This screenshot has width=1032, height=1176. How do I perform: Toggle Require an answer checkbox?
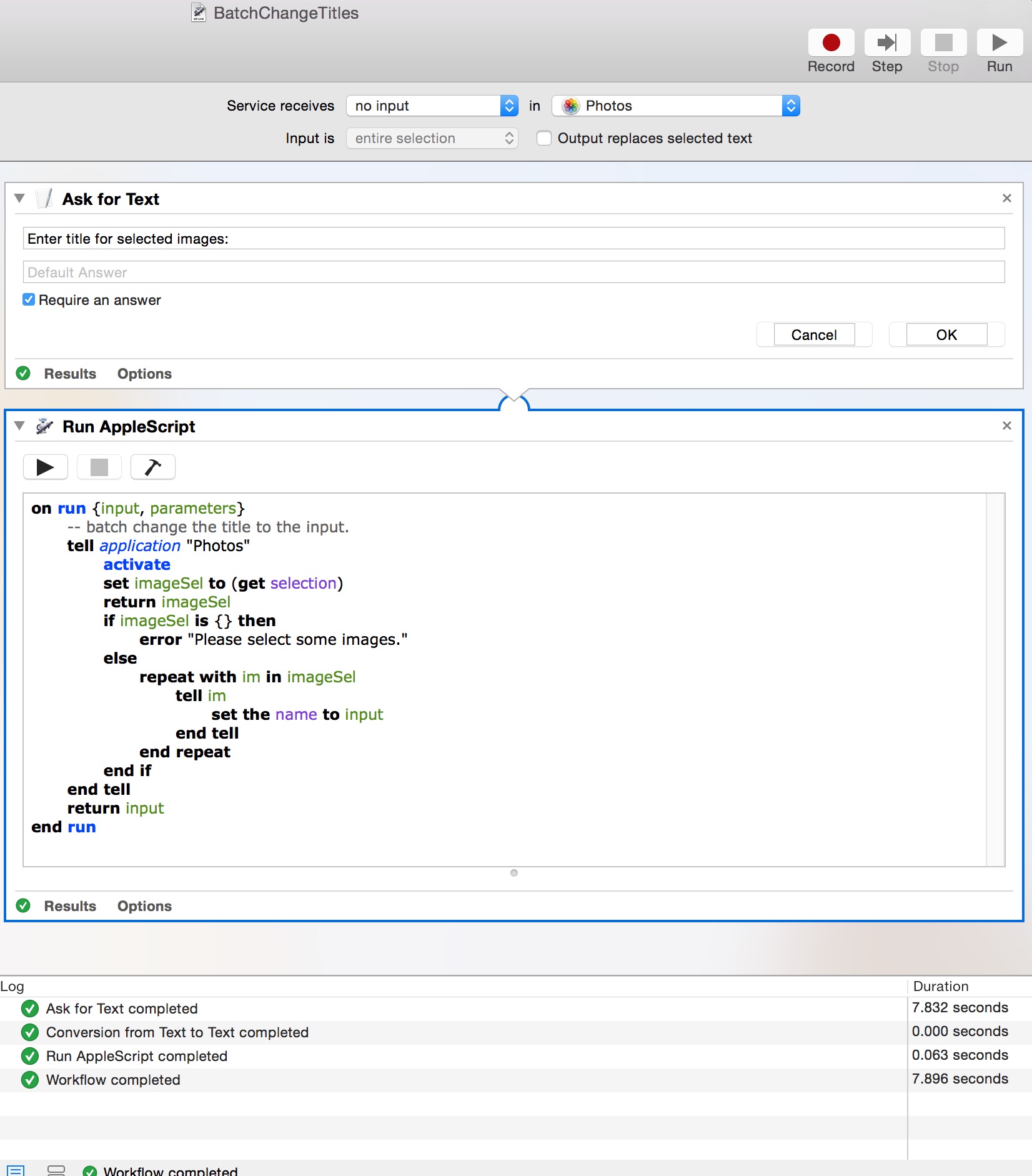pyautogui.click(x=29, y=300)
